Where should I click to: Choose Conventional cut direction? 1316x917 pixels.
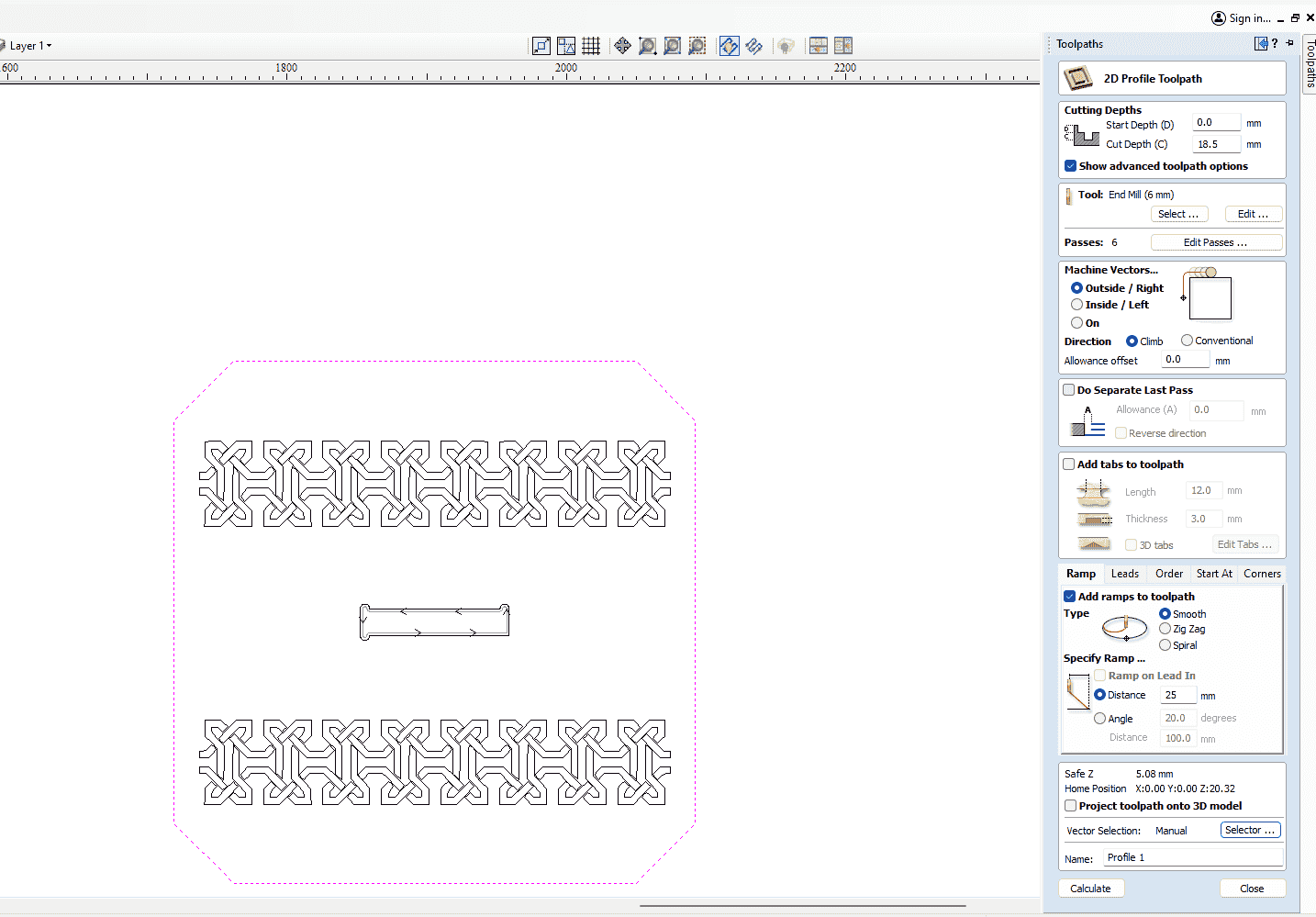coord(1187,341)
